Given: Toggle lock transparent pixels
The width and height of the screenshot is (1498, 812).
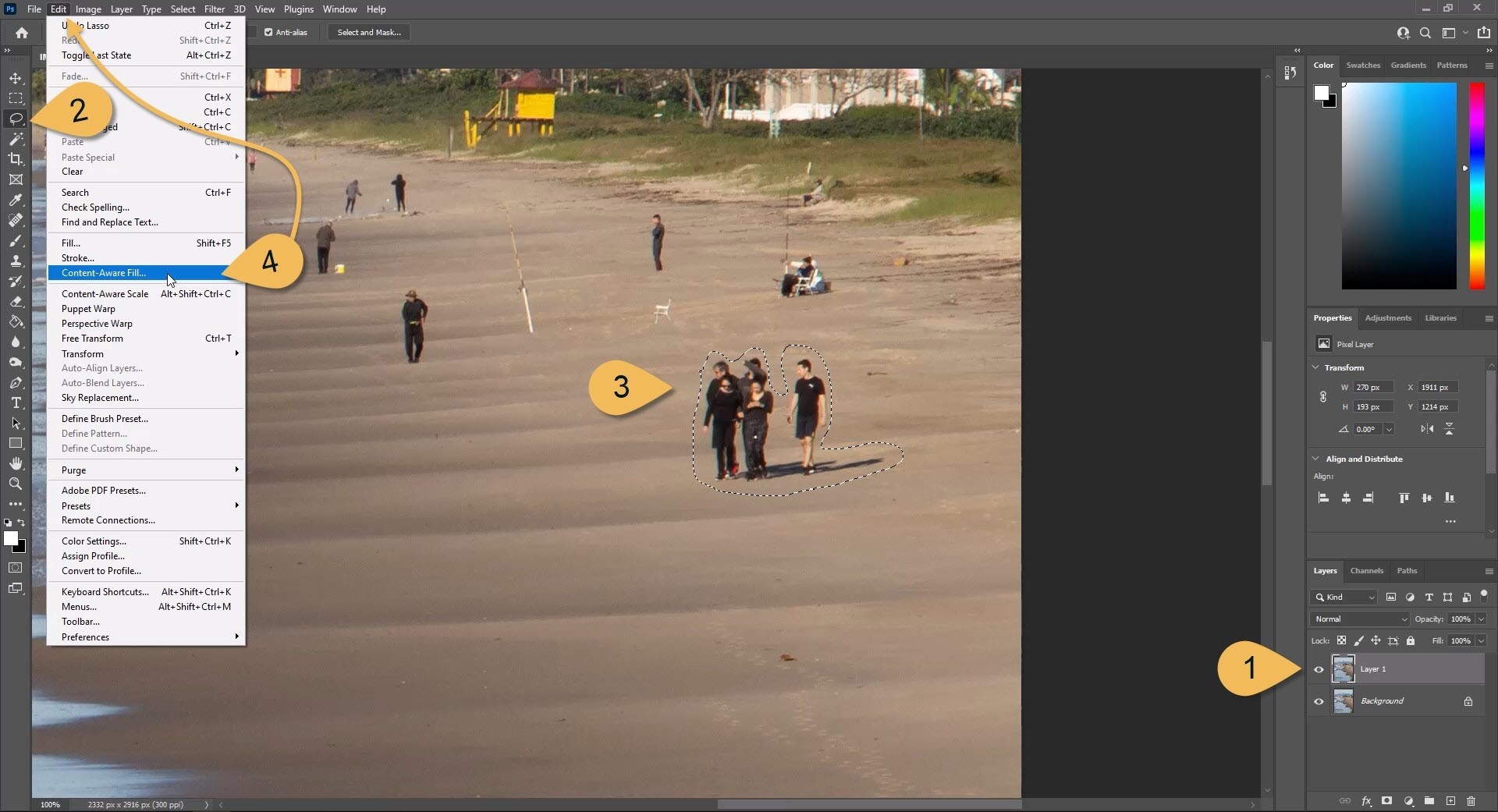Looking at the screenshot, I should pyautogui.click(x=1341, y=640).
